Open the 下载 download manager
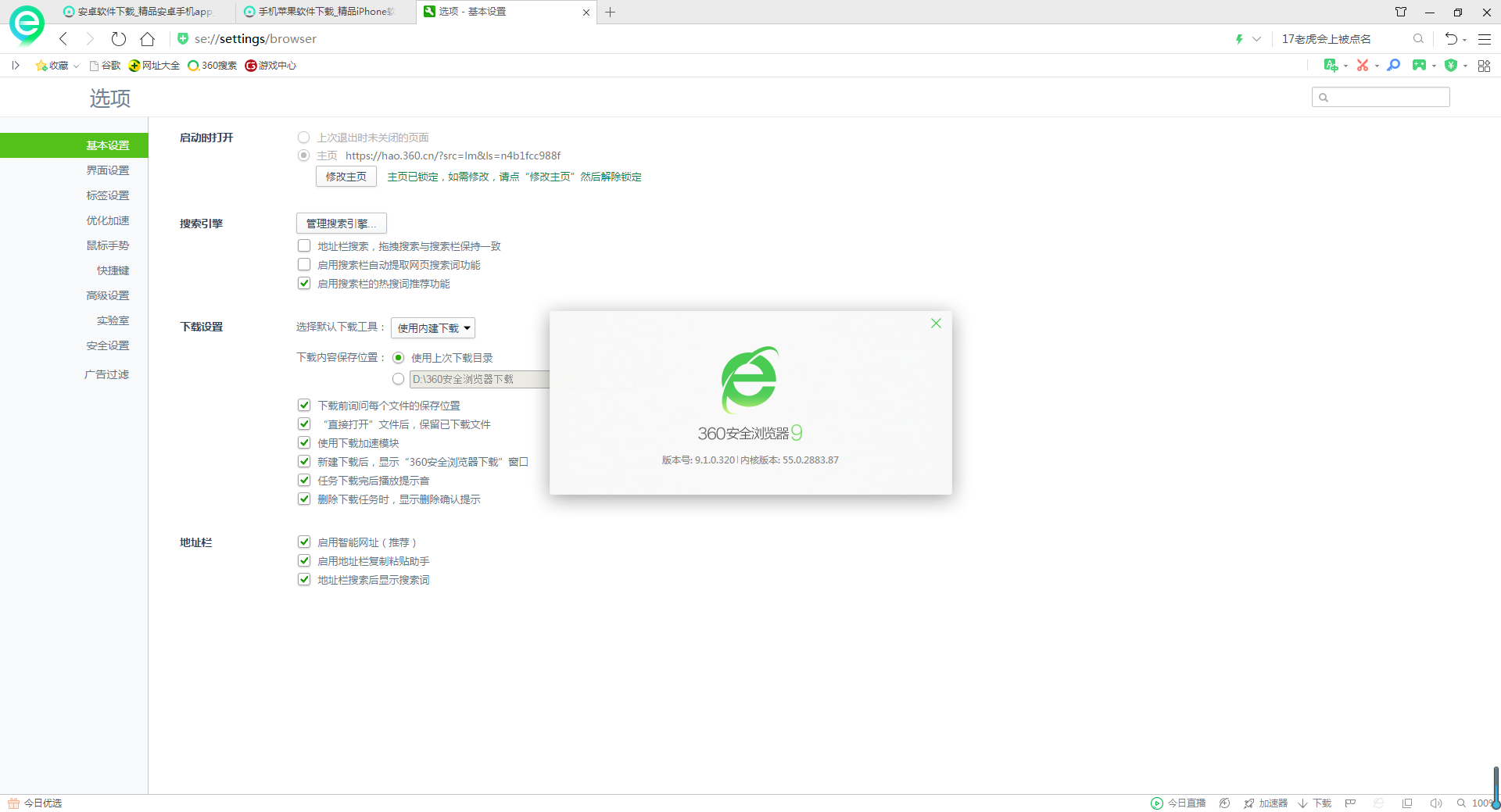Viewport: 1501px width, 812px height. (1314, 803)
